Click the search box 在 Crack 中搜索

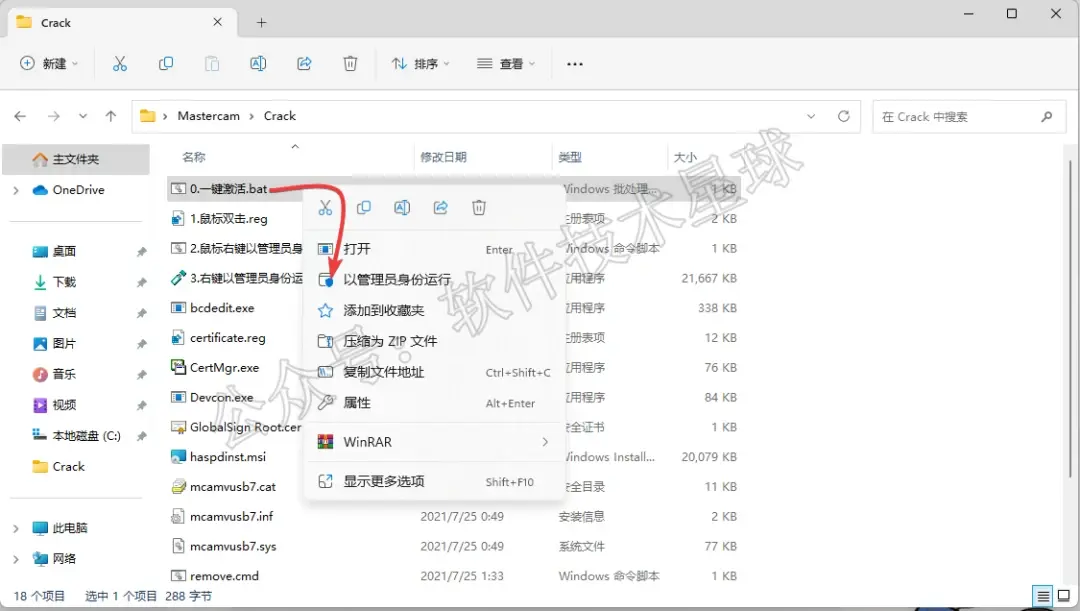click(969, 116)
